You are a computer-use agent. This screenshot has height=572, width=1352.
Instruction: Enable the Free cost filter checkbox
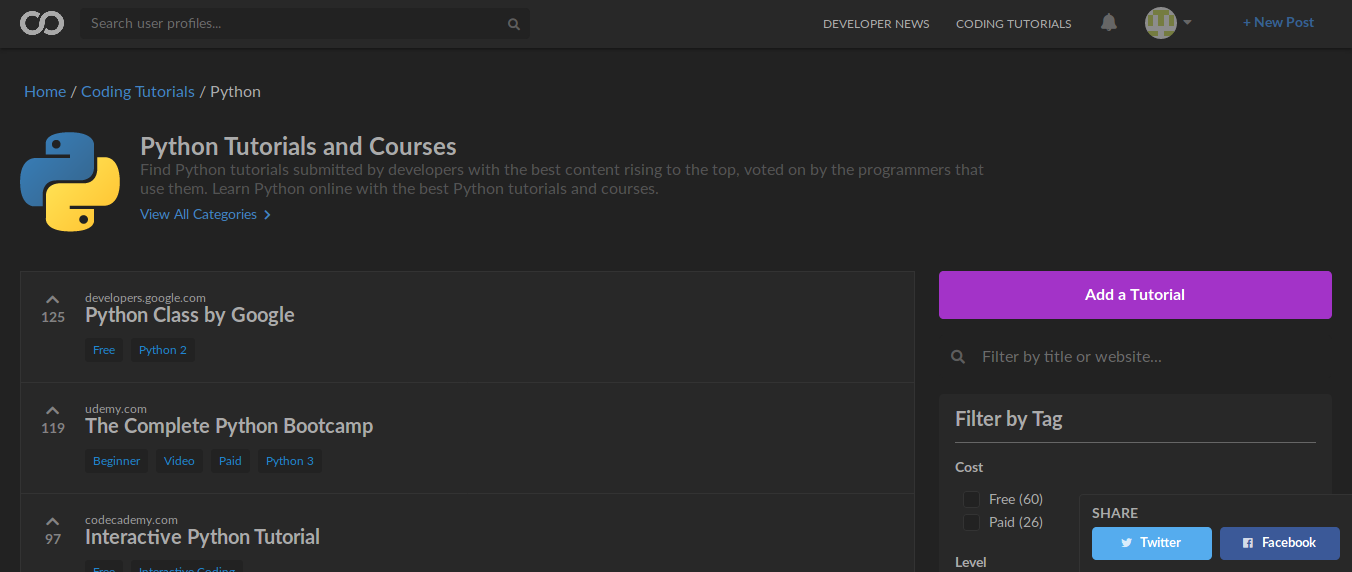[971, 499]
